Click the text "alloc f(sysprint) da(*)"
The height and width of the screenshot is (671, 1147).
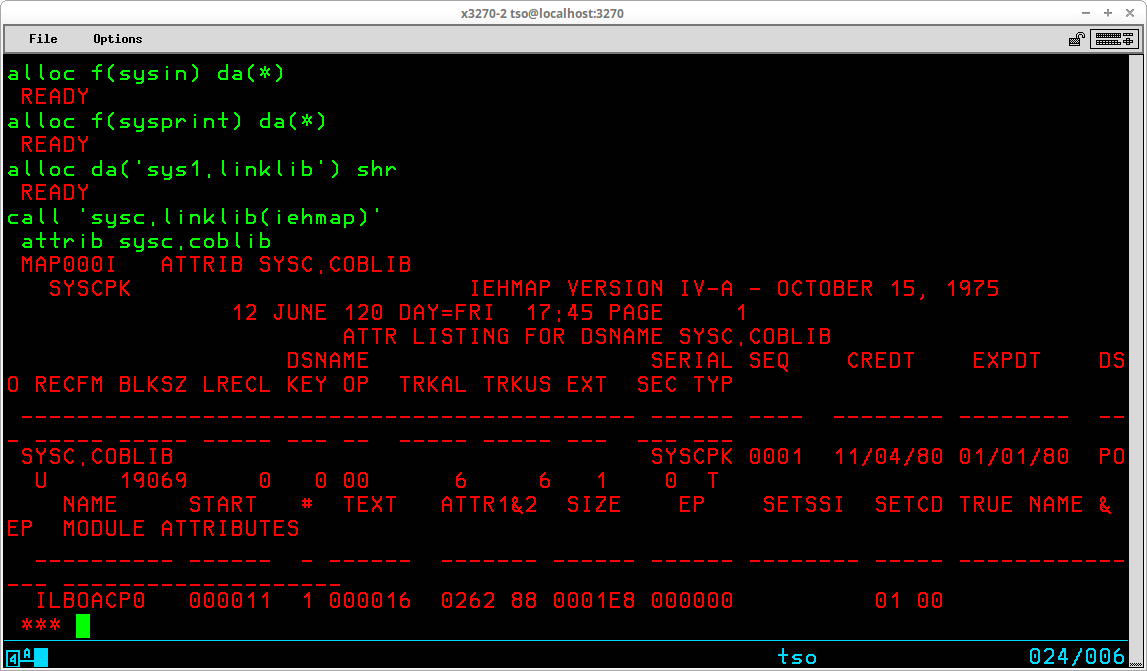pyautogui.click(x=167, y=121)
